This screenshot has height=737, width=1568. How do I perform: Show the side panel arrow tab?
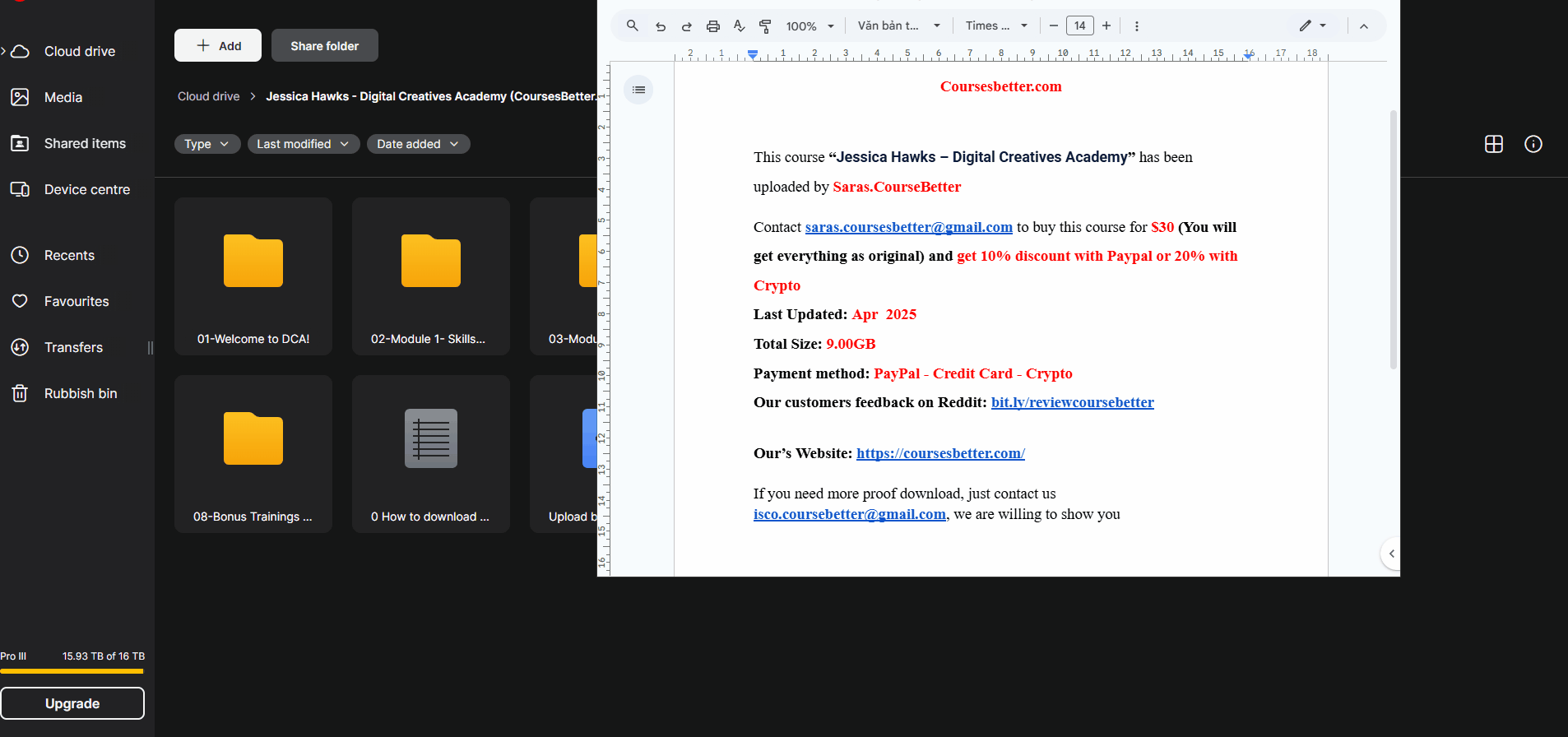pos(1390,554)
